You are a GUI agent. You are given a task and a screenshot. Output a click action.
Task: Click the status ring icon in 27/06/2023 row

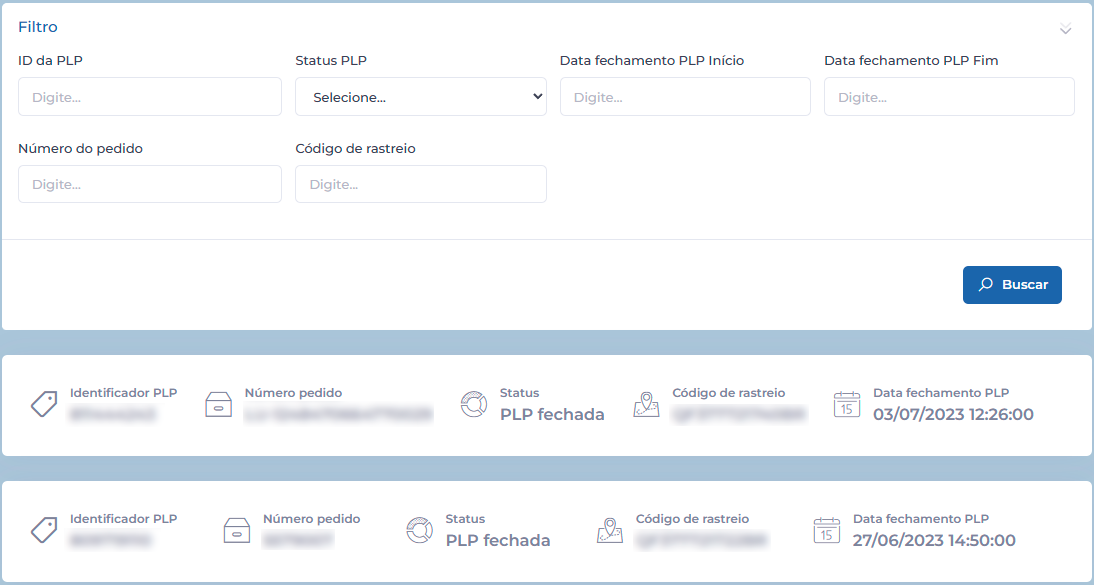pos(419,531)
